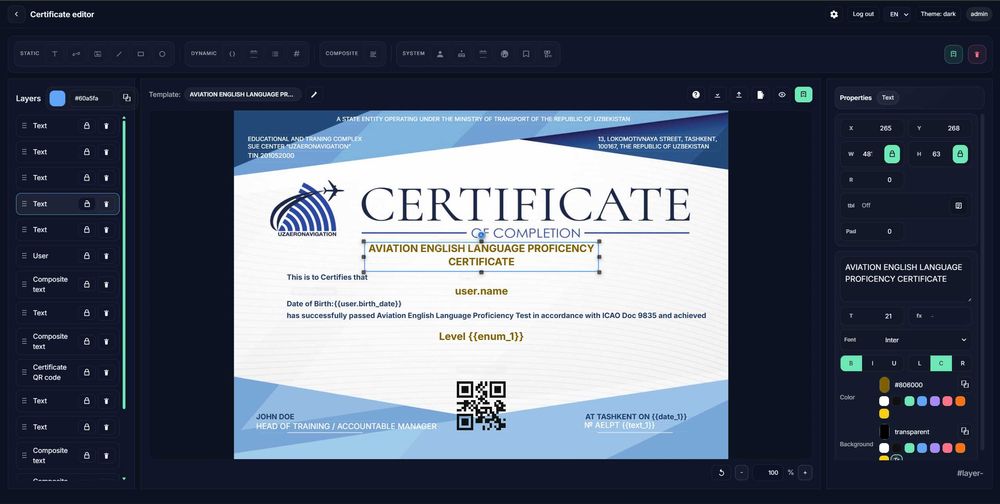Delete the Certificate QR code layer
Image resolution: width=1000 pixels, height=504 pixels.
(106, 373)
